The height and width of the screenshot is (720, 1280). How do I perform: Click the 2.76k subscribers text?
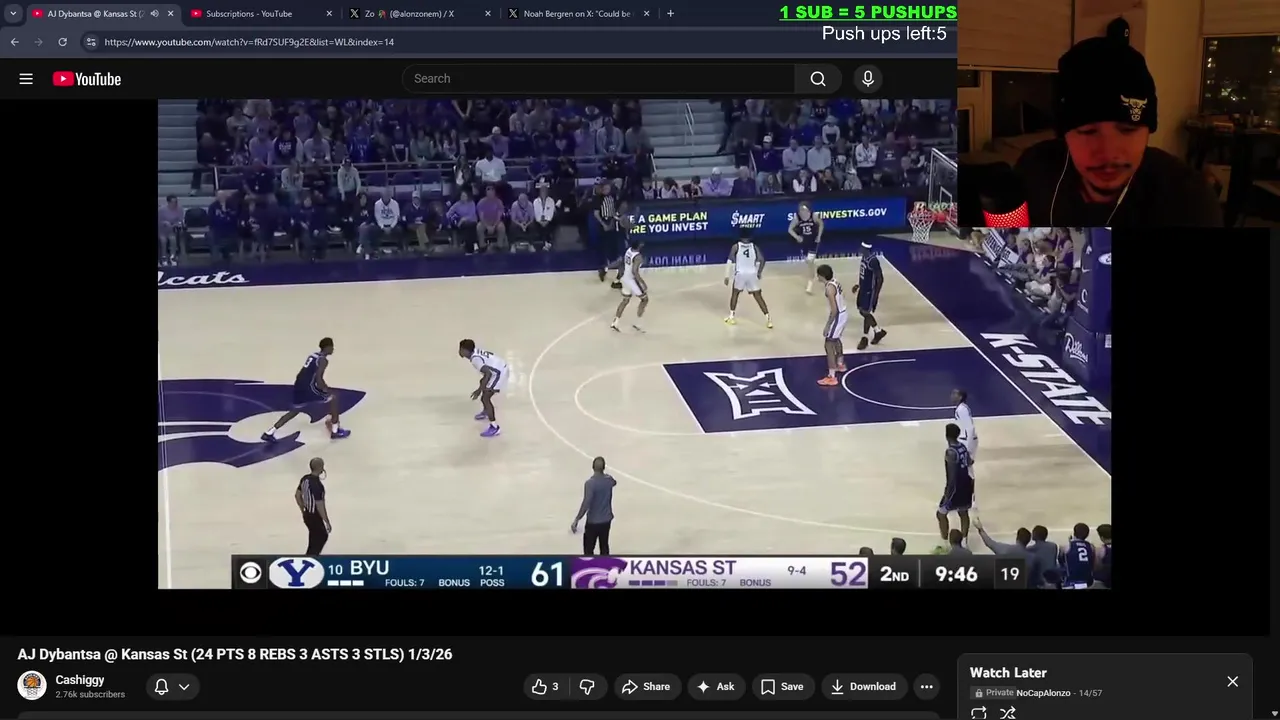90,695
